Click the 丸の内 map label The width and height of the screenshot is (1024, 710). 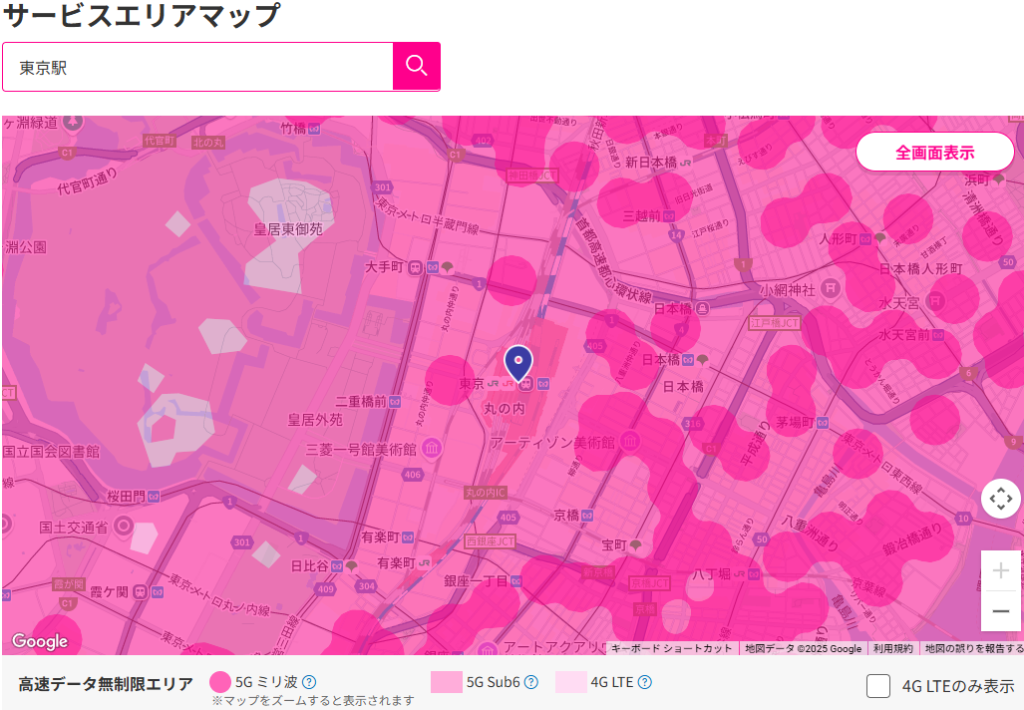click(504, 408)
